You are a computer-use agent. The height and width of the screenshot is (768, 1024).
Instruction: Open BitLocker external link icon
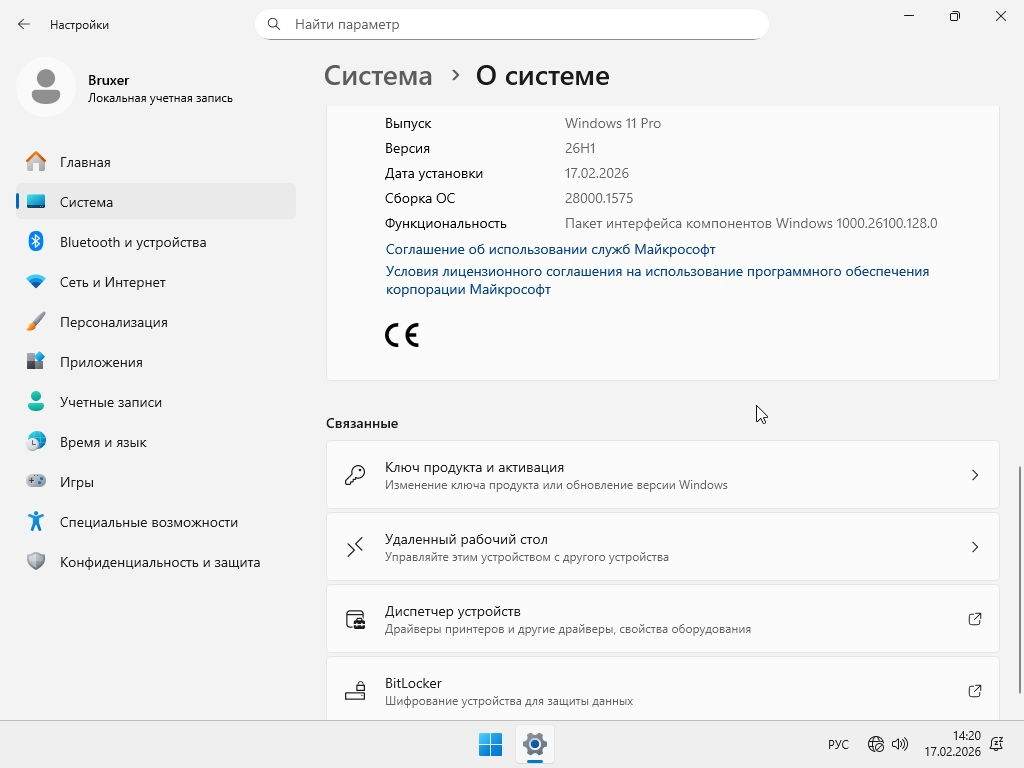coord(974,690)
